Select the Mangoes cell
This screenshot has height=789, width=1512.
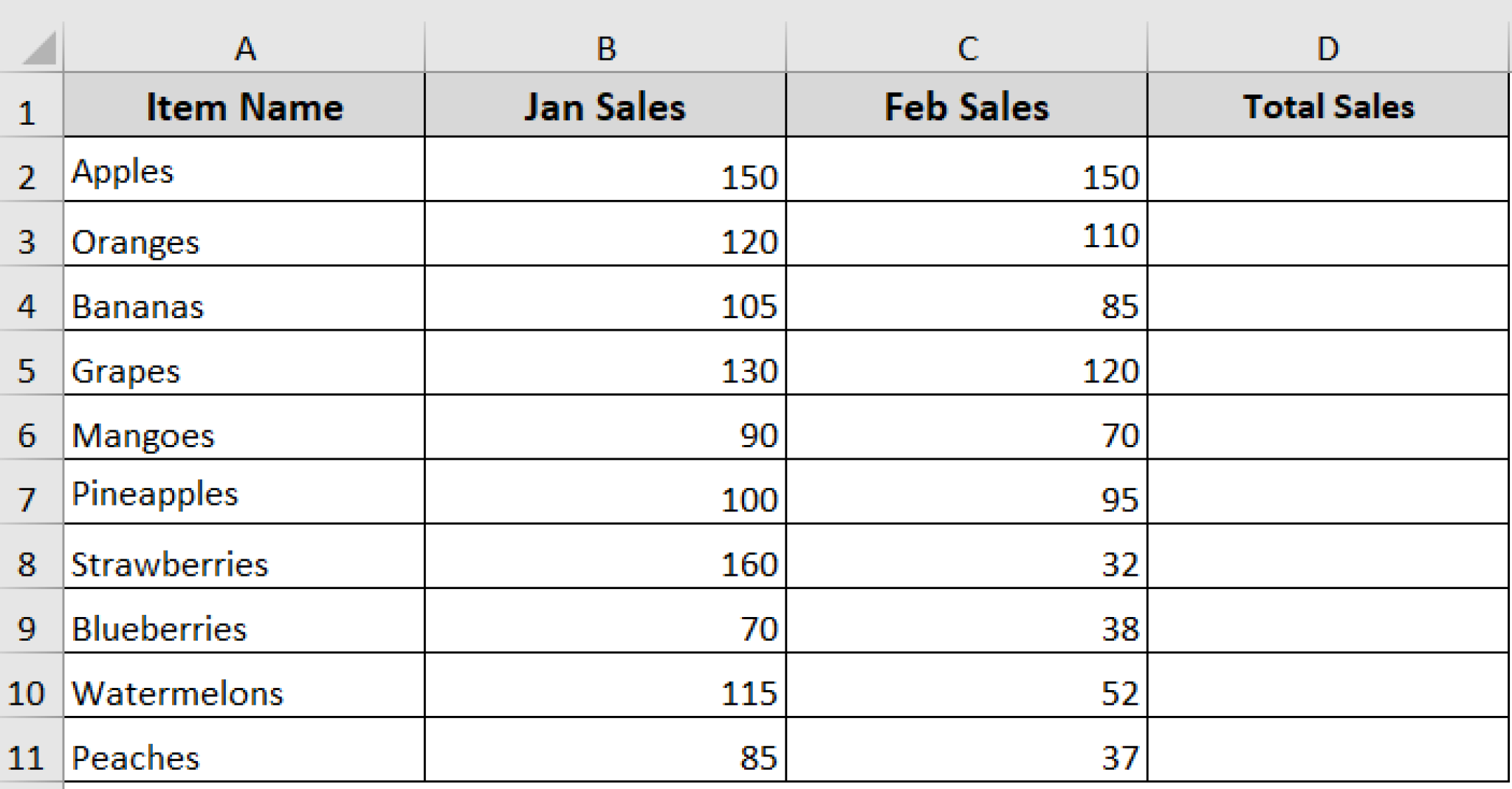coord(244,435)
